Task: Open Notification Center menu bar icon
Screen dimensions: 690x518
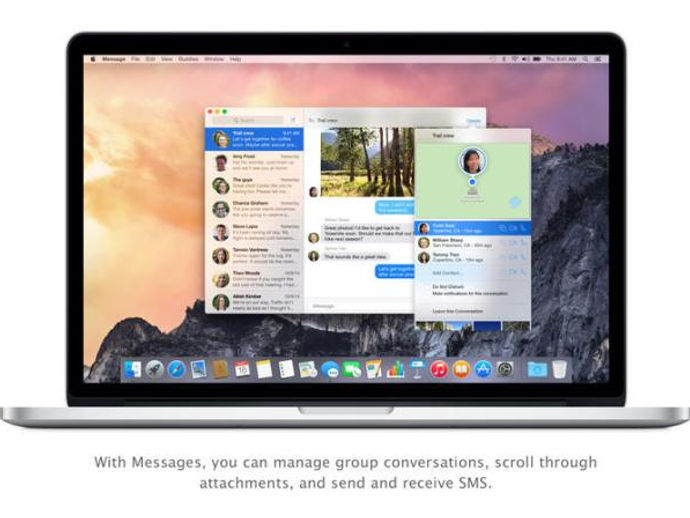Action: [598, 59]
